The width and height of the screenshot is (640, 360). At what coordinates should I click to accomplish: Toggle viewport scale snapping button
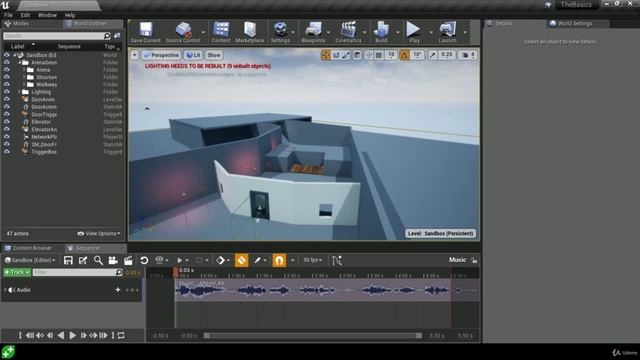tap(432, 55)
